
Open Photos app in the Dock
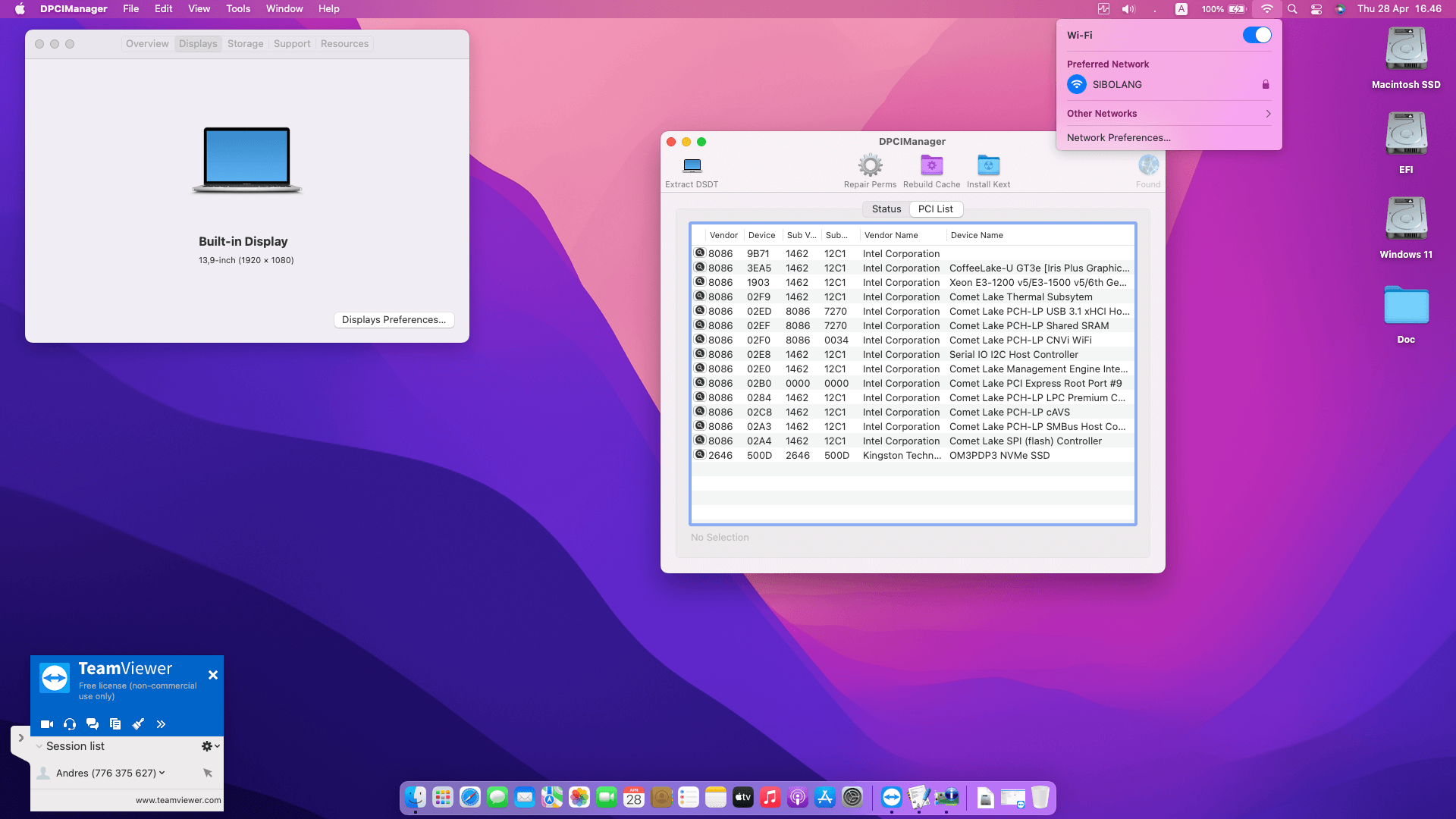(579, 797)
